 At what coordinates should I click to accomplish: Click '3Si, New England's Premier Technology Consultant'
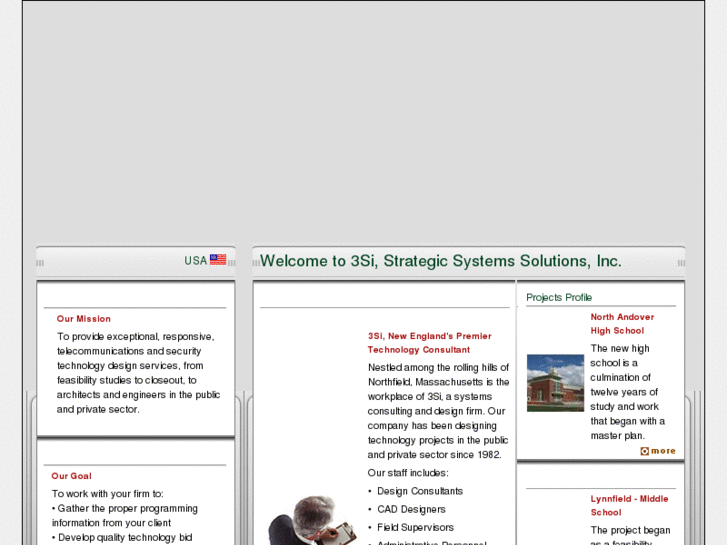point(429,343)
